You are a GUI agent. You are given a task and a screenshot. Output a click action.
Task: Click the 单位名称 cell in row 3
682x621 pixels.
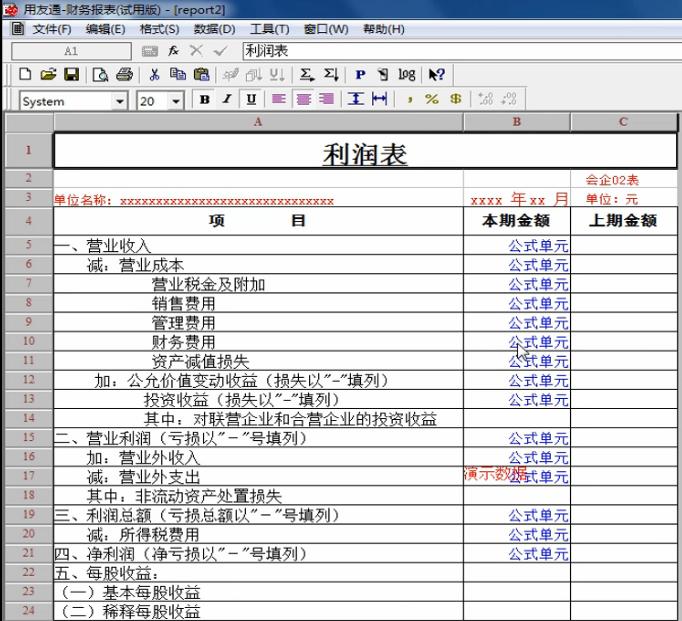(258, 198)
